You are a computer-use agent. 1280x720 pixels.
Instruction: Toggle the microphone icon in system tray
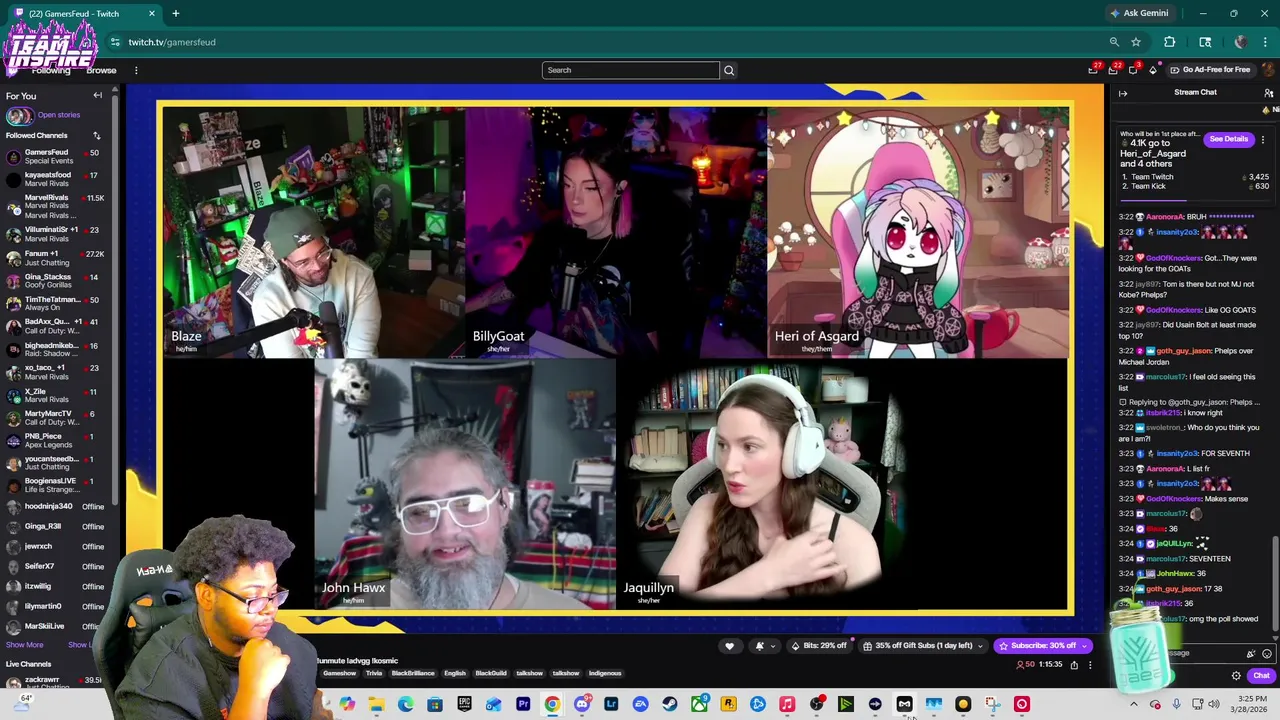pyautogui.click(x=1176, y=705)
